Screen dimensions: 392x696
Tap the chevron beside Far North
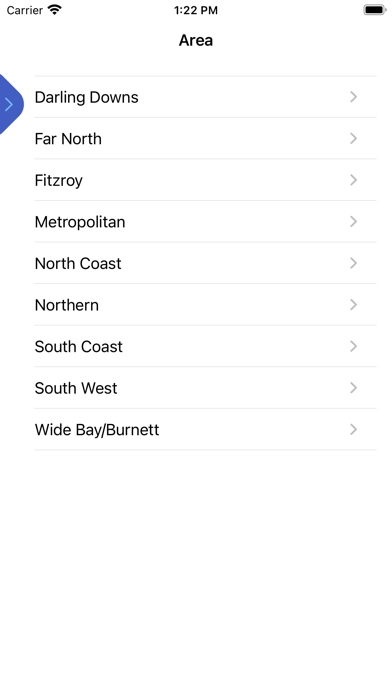353,138
